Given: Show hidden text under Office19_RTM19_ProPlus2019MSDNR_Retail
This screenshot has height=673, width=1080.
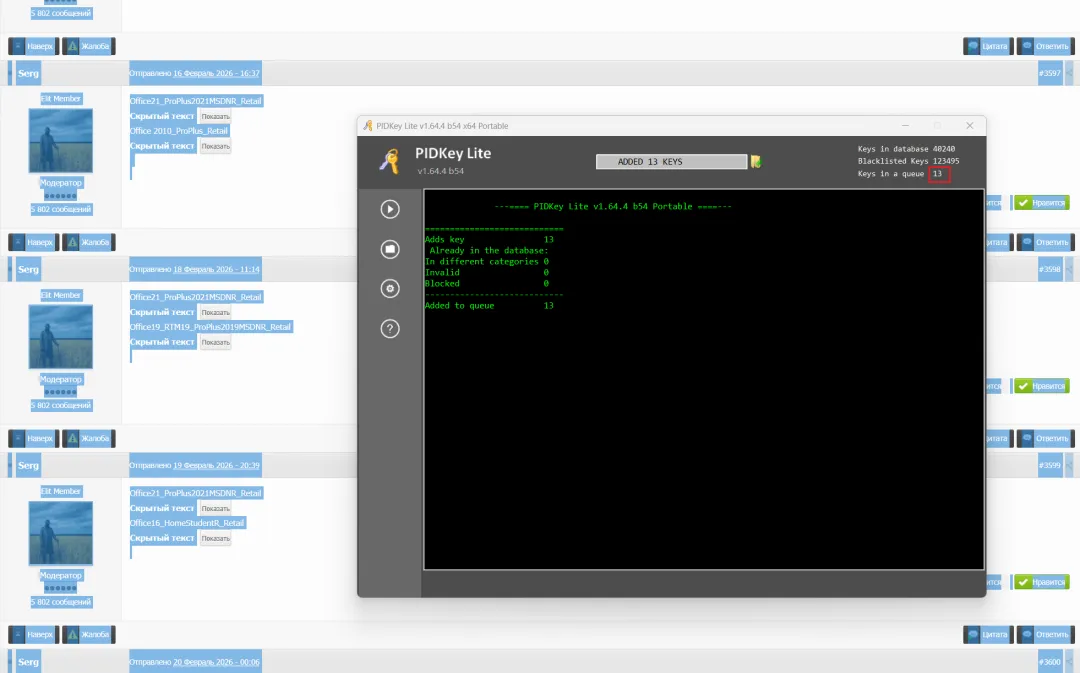Looking at the screenshot, I should [x=216, y=342].
